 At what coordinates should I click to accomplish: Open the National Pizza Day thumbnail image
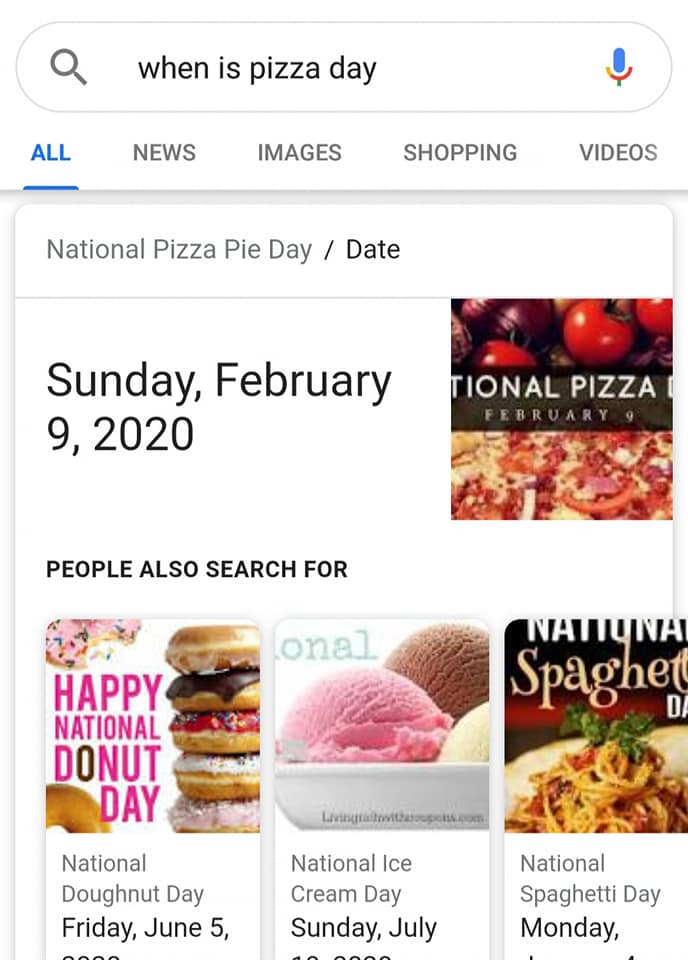coord(561,409)
